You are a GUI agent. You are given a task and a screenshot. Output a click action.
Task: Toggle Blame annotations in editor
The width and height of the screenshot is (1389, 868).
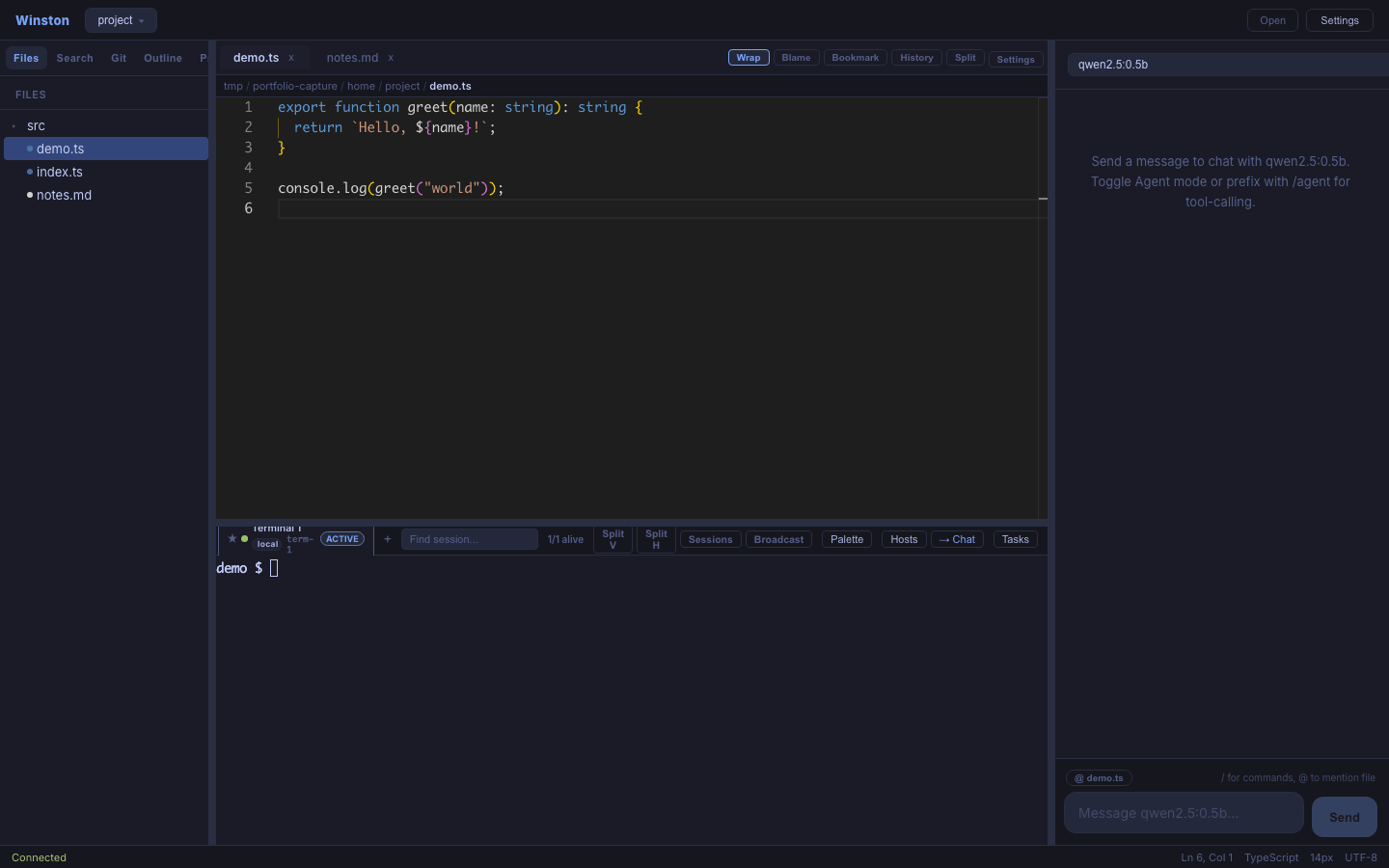796,58
